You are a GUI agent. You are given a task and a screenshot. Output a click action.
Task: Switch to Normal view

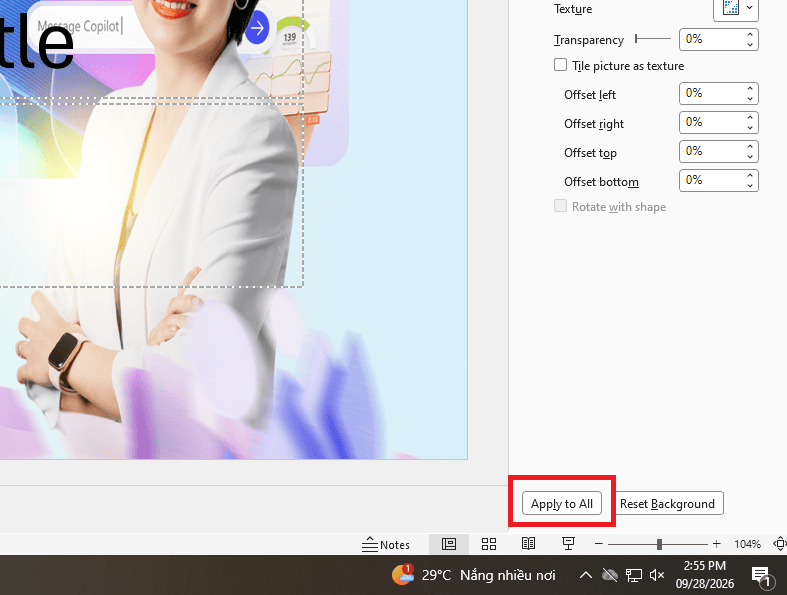449,544
